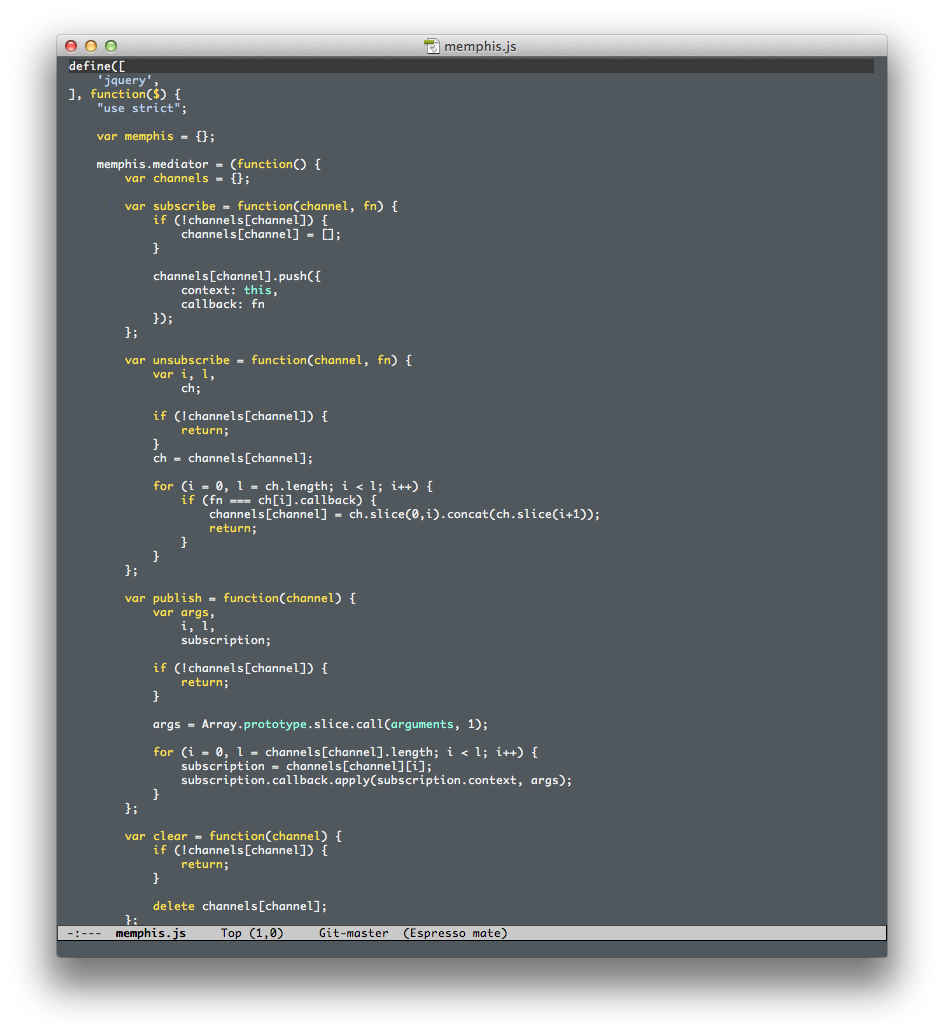Click the subscription = channels[channel][i]; line
Viewport: 944px width, 1036px height.
tap(307, 766)
